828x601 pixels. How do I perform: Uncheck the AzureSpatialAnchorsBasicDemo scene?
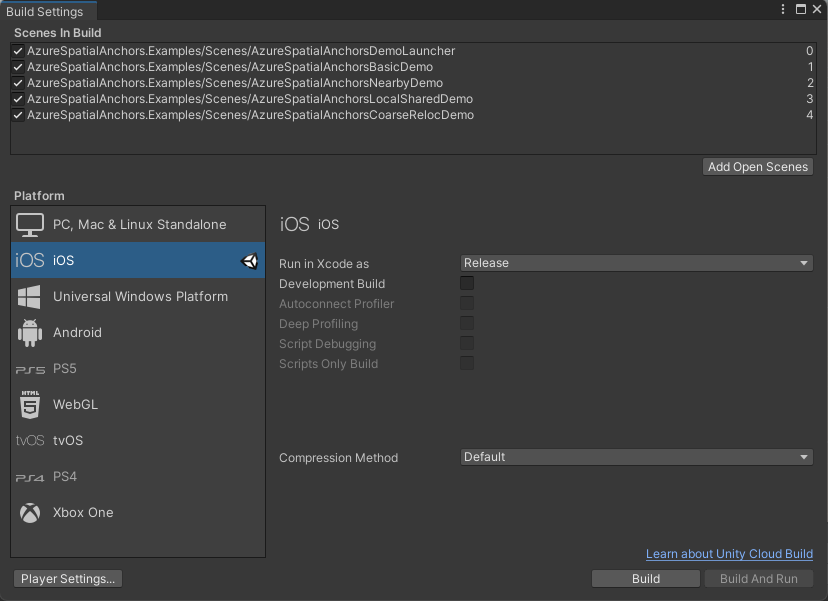point(17,67)
